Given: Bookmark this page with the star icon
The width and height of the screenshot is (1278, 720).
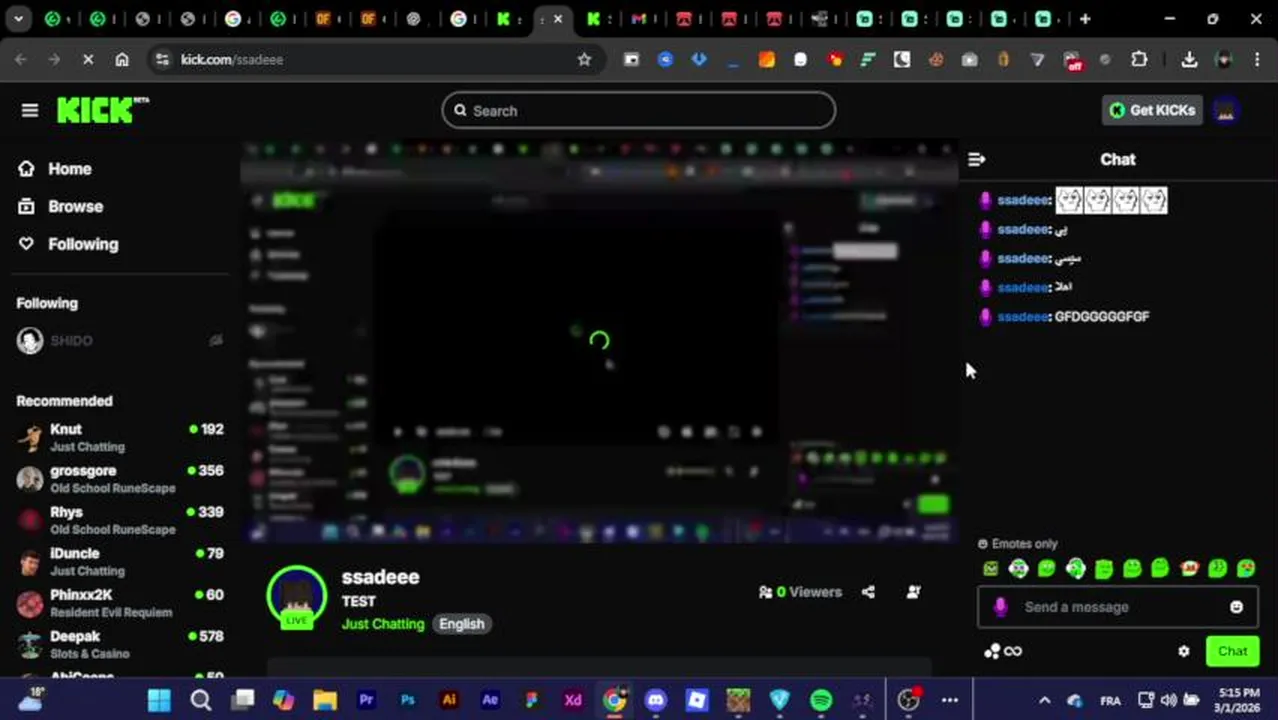Looking at the screenshot, I should click(x=584, y=60).
